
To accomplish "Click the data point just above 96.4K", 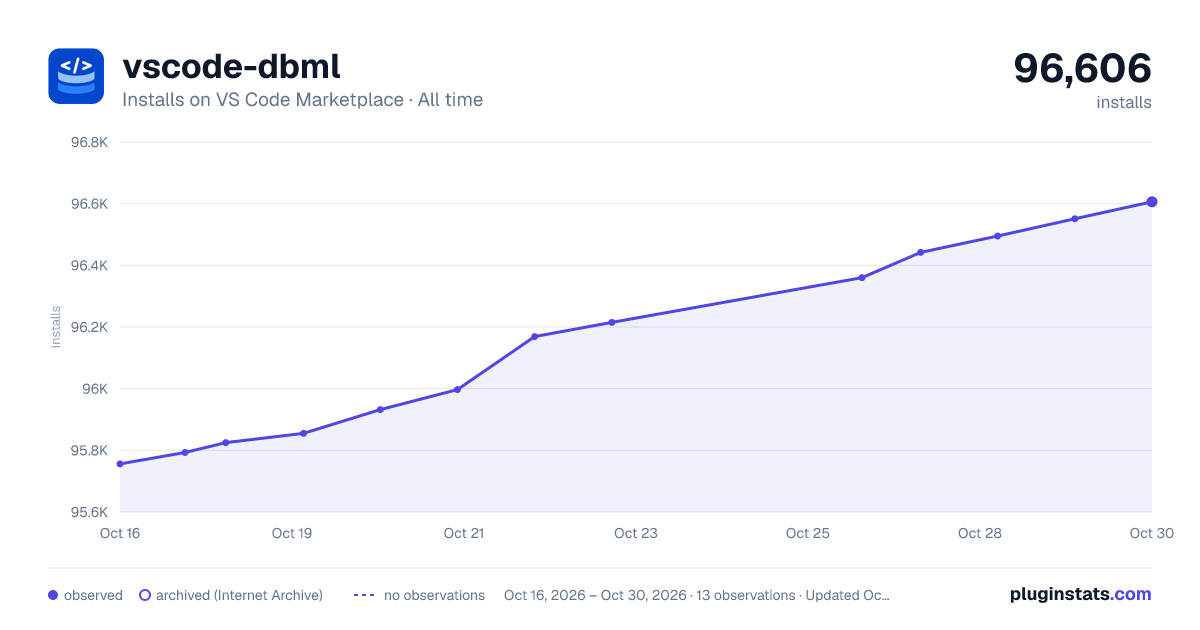I will tap(920, 252).
